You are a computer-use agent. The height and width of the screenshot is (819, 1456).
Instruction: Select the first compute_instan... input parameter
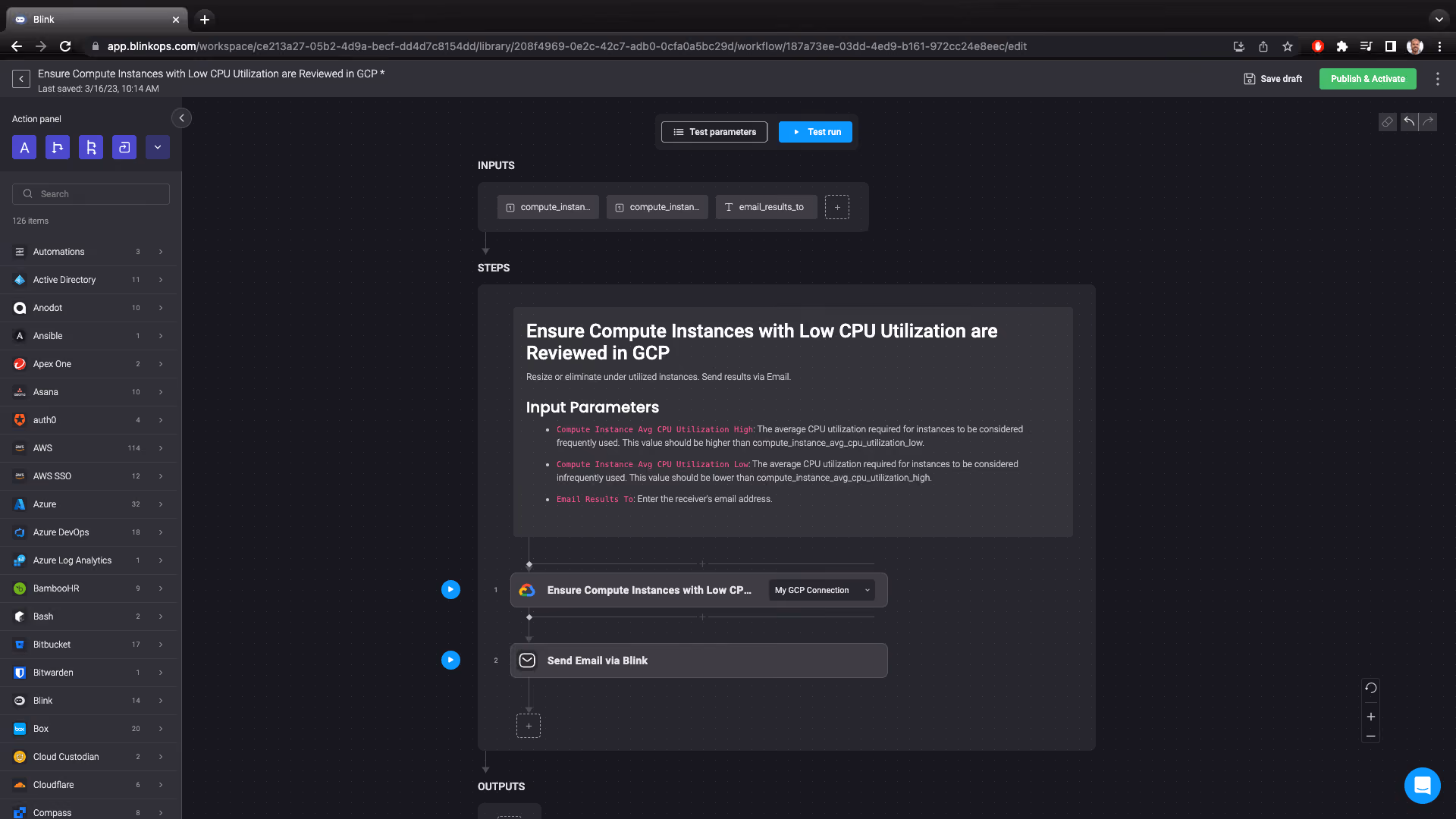(x=548, y=207)
